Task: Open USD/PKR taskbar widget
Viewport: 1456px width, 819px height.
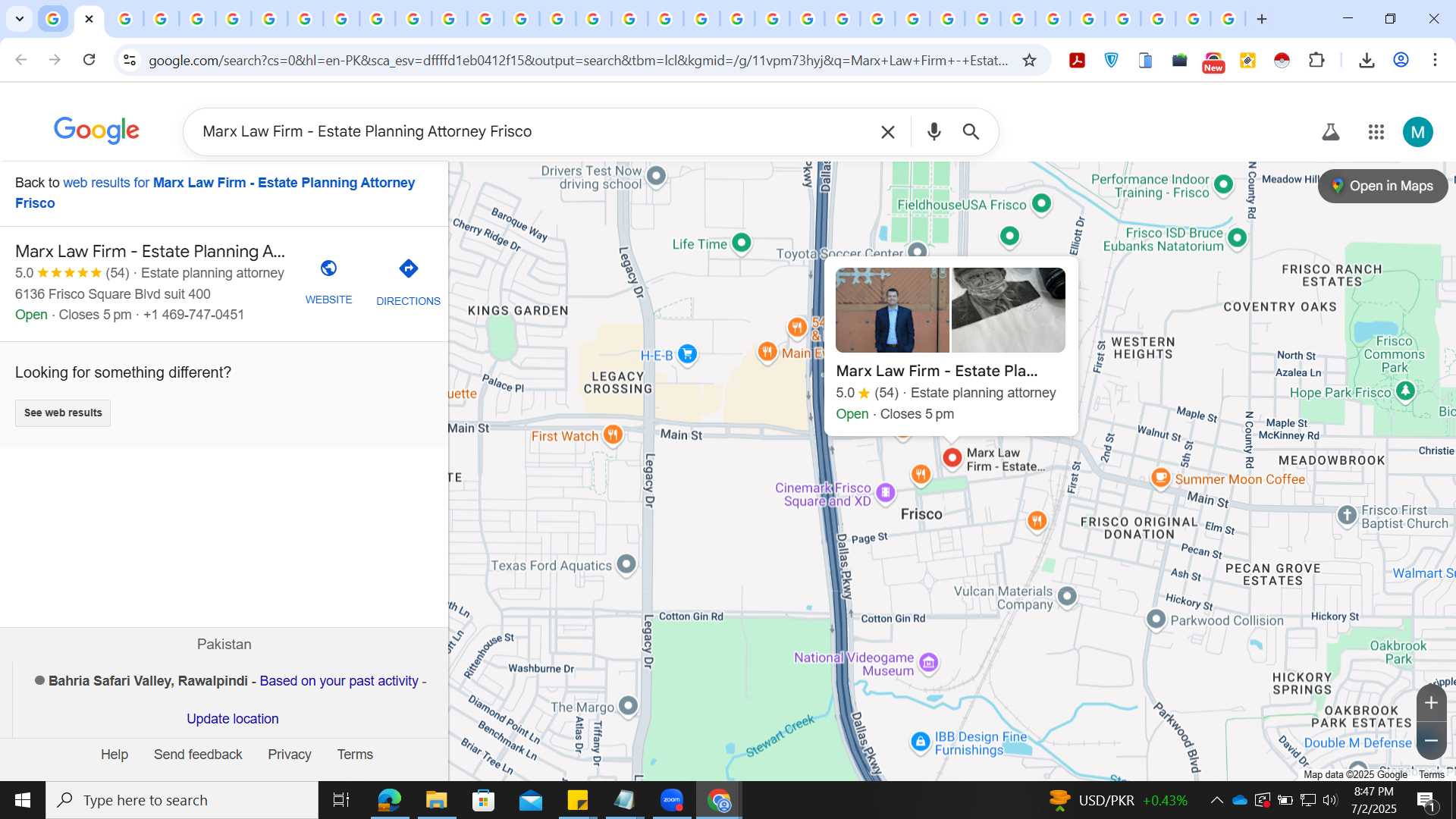Action: [1118, 800]
